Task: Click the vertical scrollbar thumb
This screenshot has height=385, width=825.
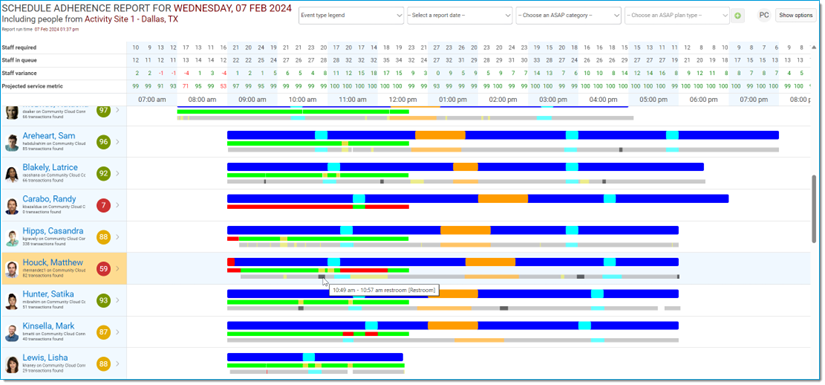Action: [x=815, y=209]
